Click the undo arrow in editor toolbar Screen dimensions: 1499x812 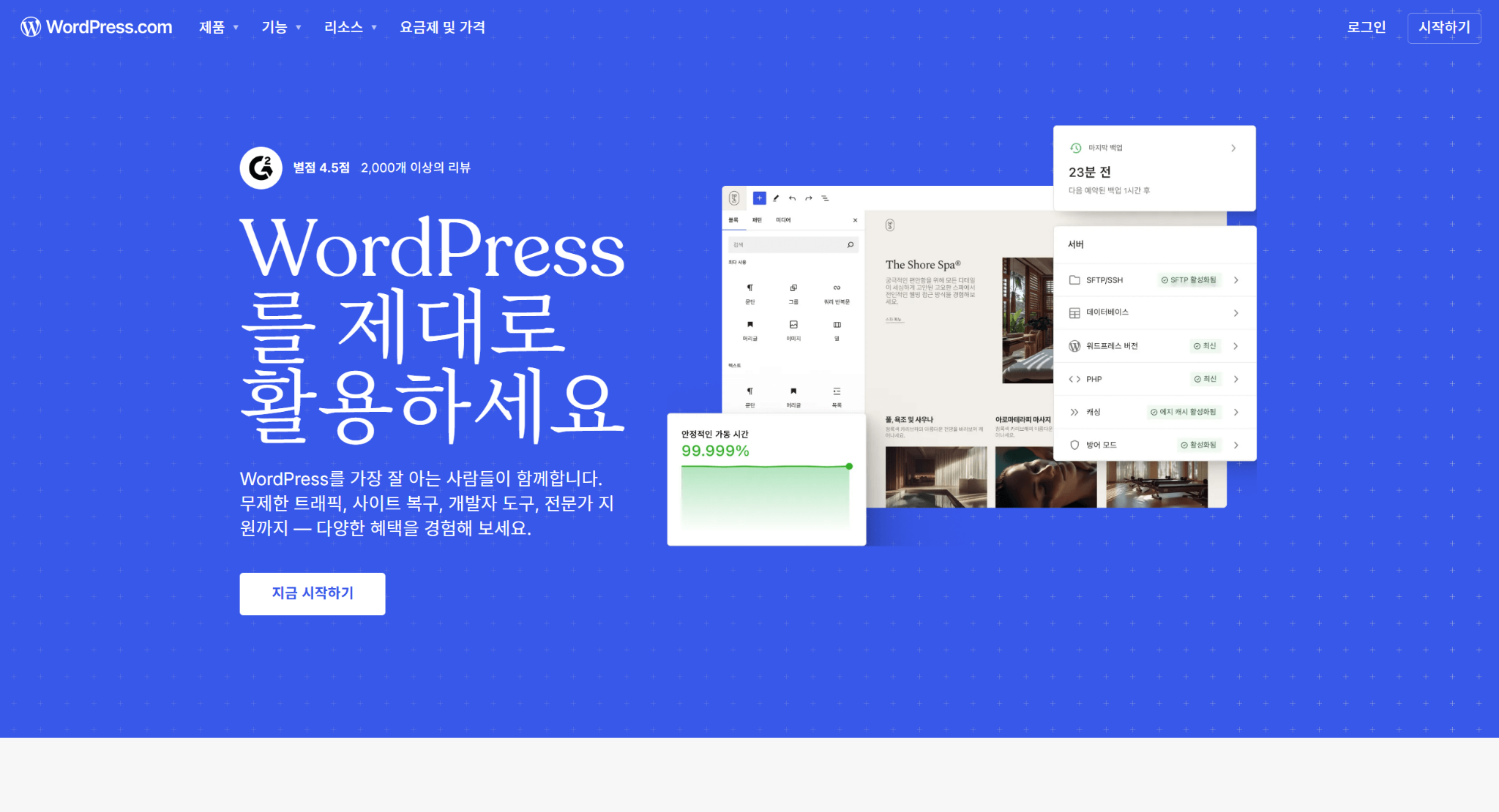[792, 198]
